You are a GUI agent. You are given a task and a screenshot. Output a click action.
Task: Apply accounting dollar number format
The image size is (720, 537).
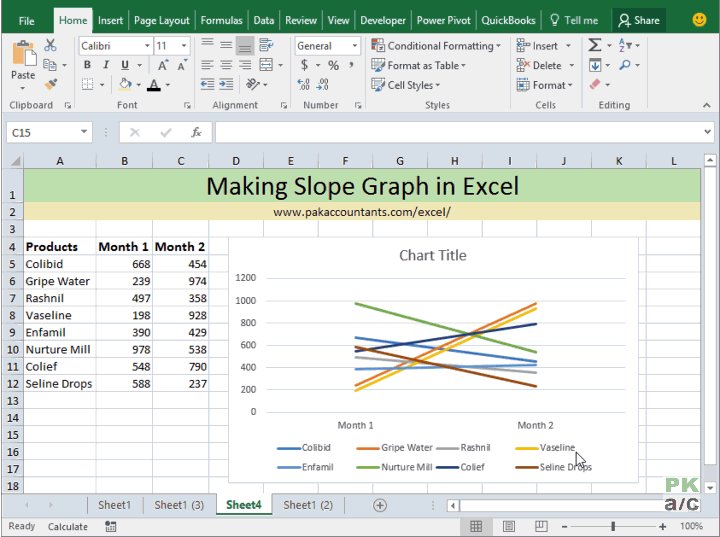(304, 65)
